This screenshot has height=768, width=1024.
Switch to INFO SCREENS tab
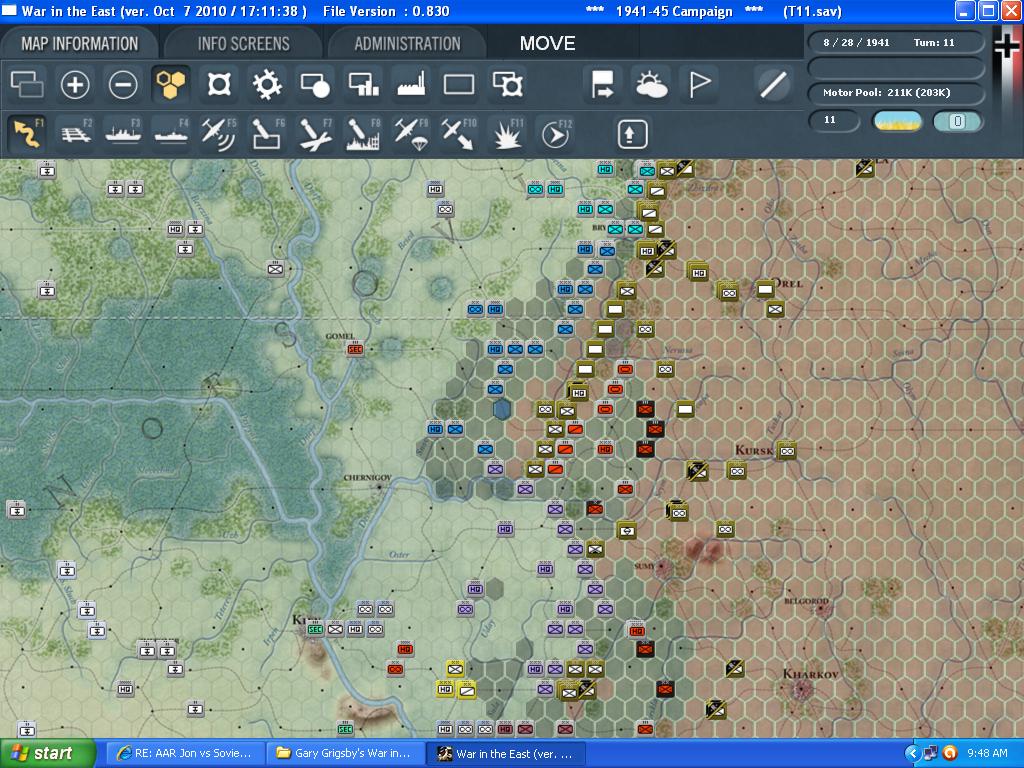pyautogui.click(x=244, y=44)
